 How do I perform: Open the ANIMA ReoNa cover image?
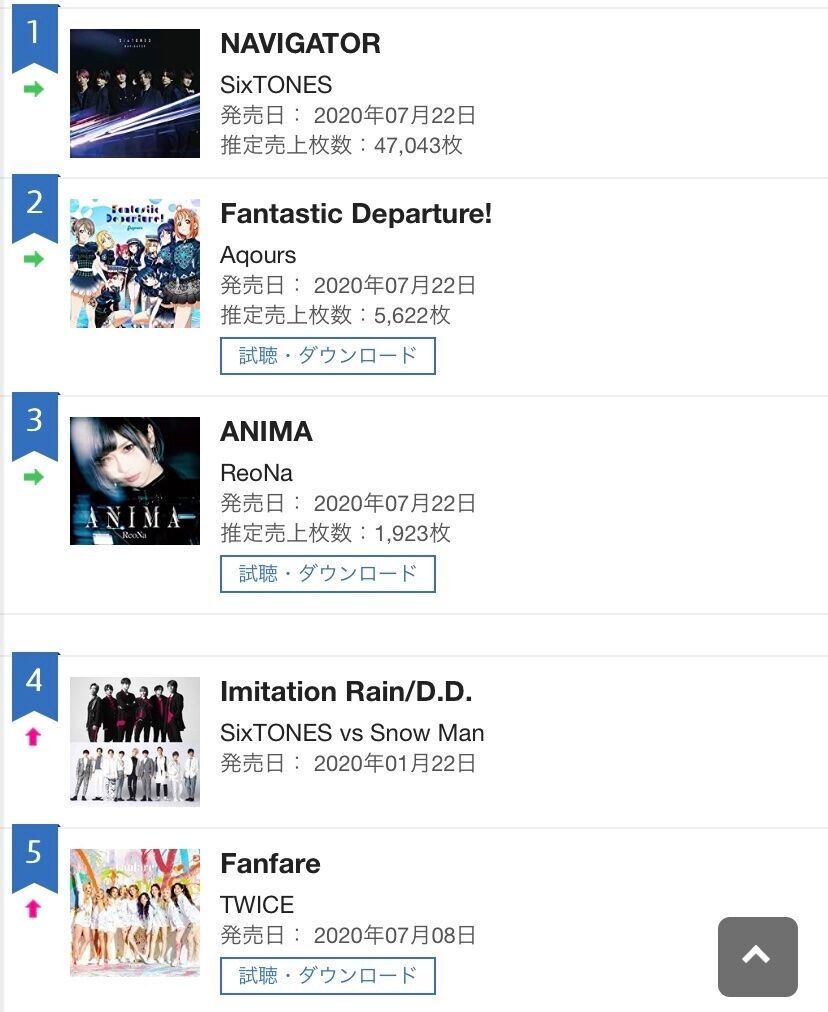pyautogui.click(x=135, y=481)
